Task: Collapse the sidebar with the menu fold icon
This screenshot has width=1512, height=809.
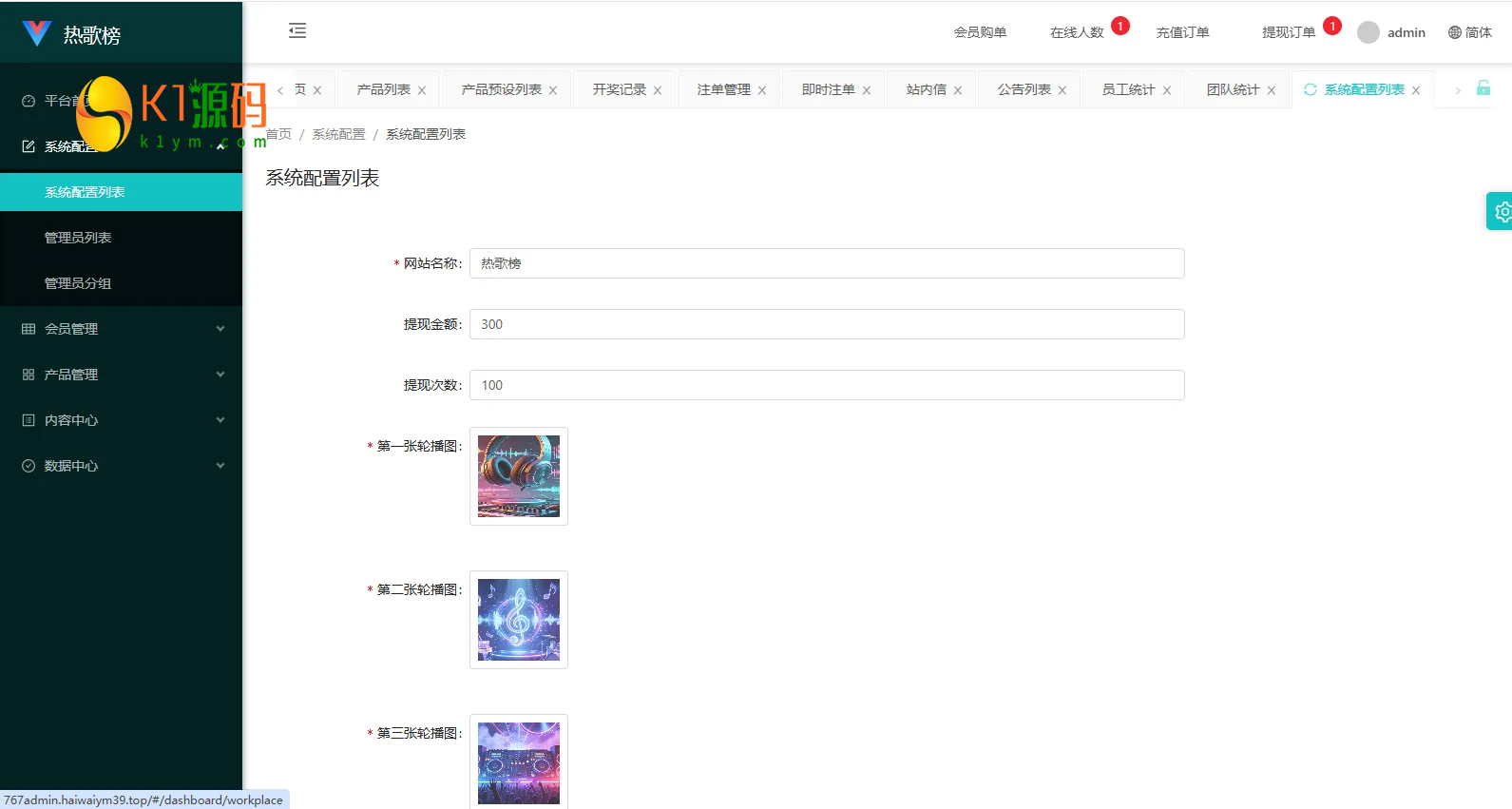Action: [x=297, y=30]
